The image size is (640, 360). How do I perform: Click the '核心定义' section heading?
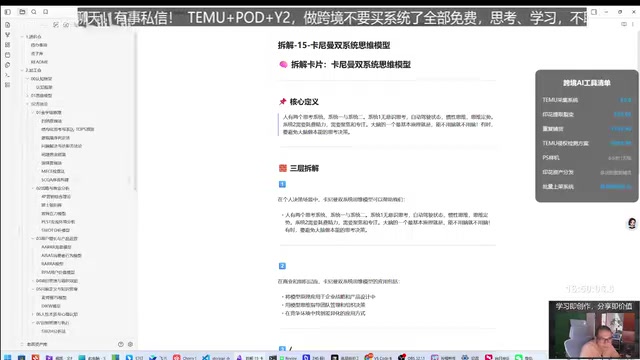point(304,102)
